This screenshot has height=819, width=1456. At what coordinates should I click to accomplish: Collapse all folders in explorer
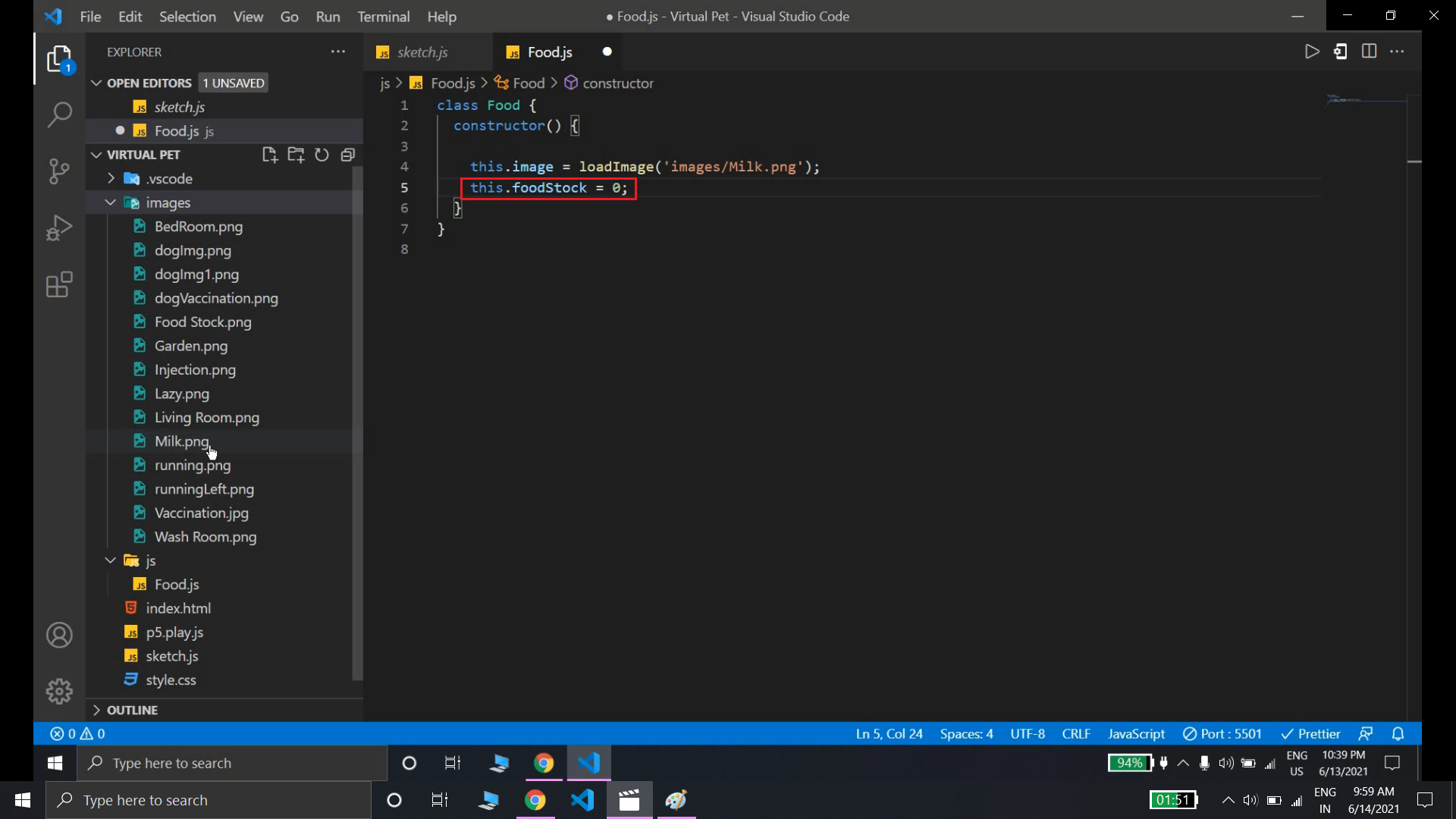[347, 155]
